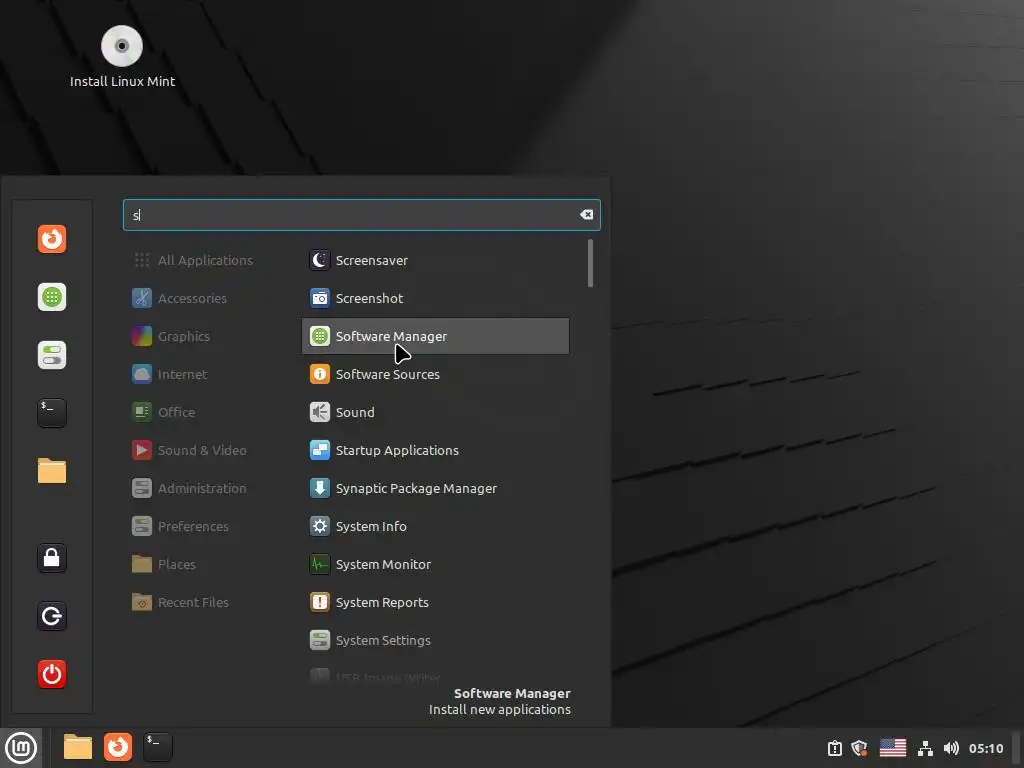The width and height of the screenshot is (1024, 768).
Task: Click the application list scrollbar
Action: click(x=590, y=263)
